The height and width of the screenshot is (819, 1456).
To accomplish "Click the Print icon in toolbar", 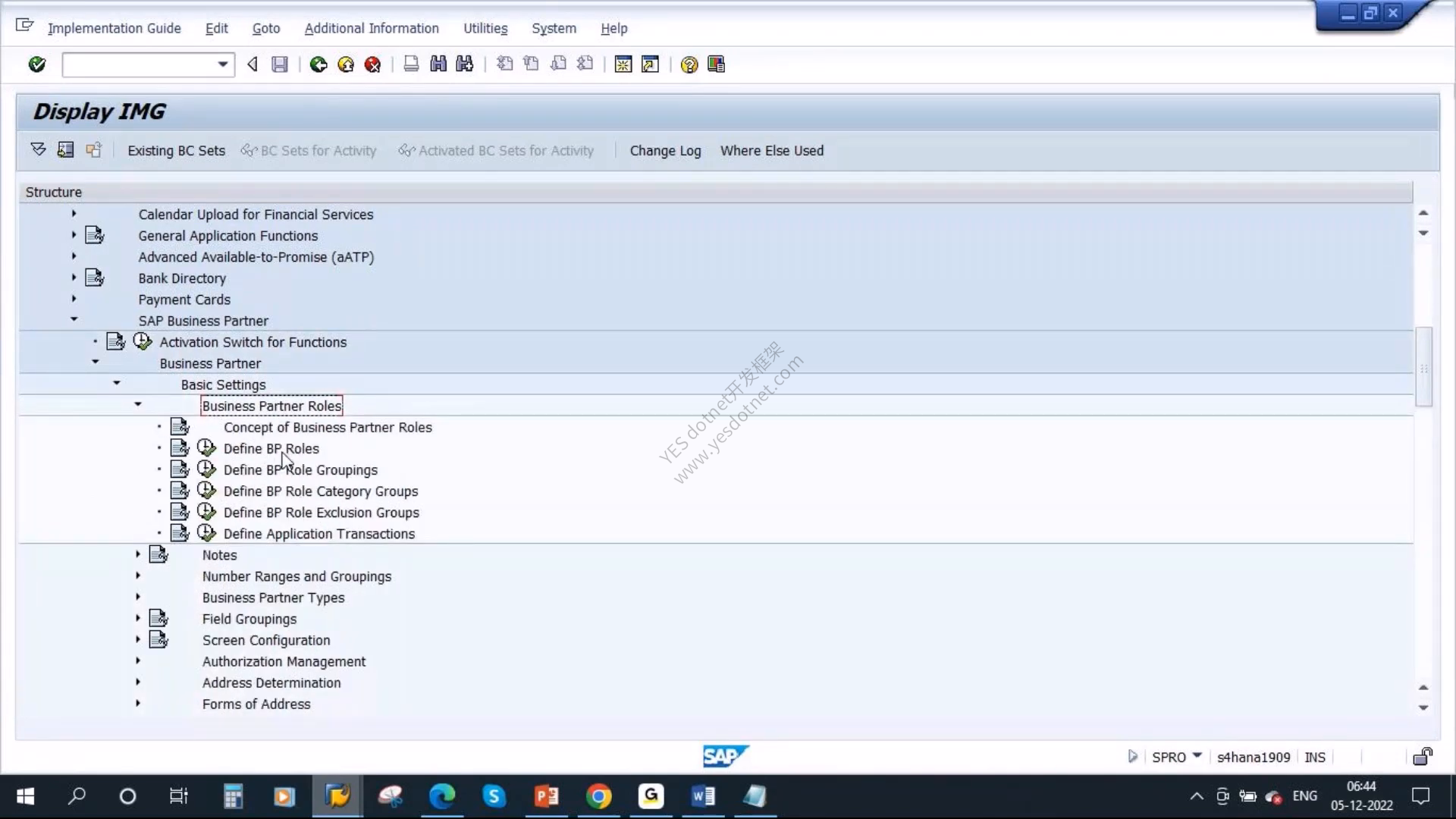I will coord(411,64).
